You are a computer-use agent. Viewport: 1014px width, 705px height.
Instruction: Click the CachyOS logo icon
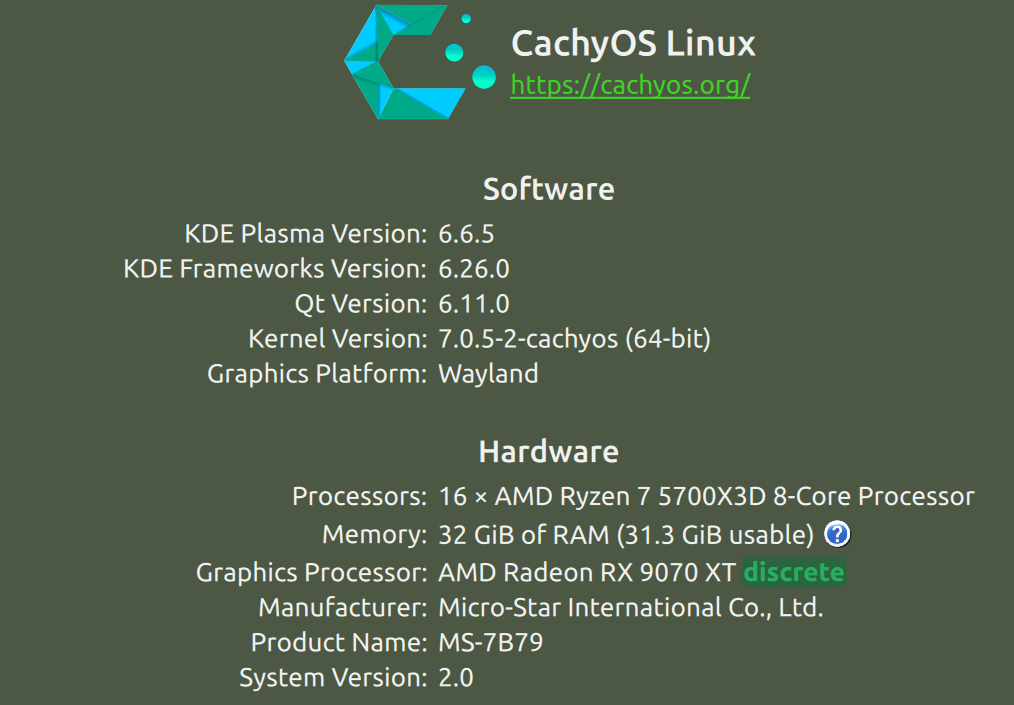[419, 62]
